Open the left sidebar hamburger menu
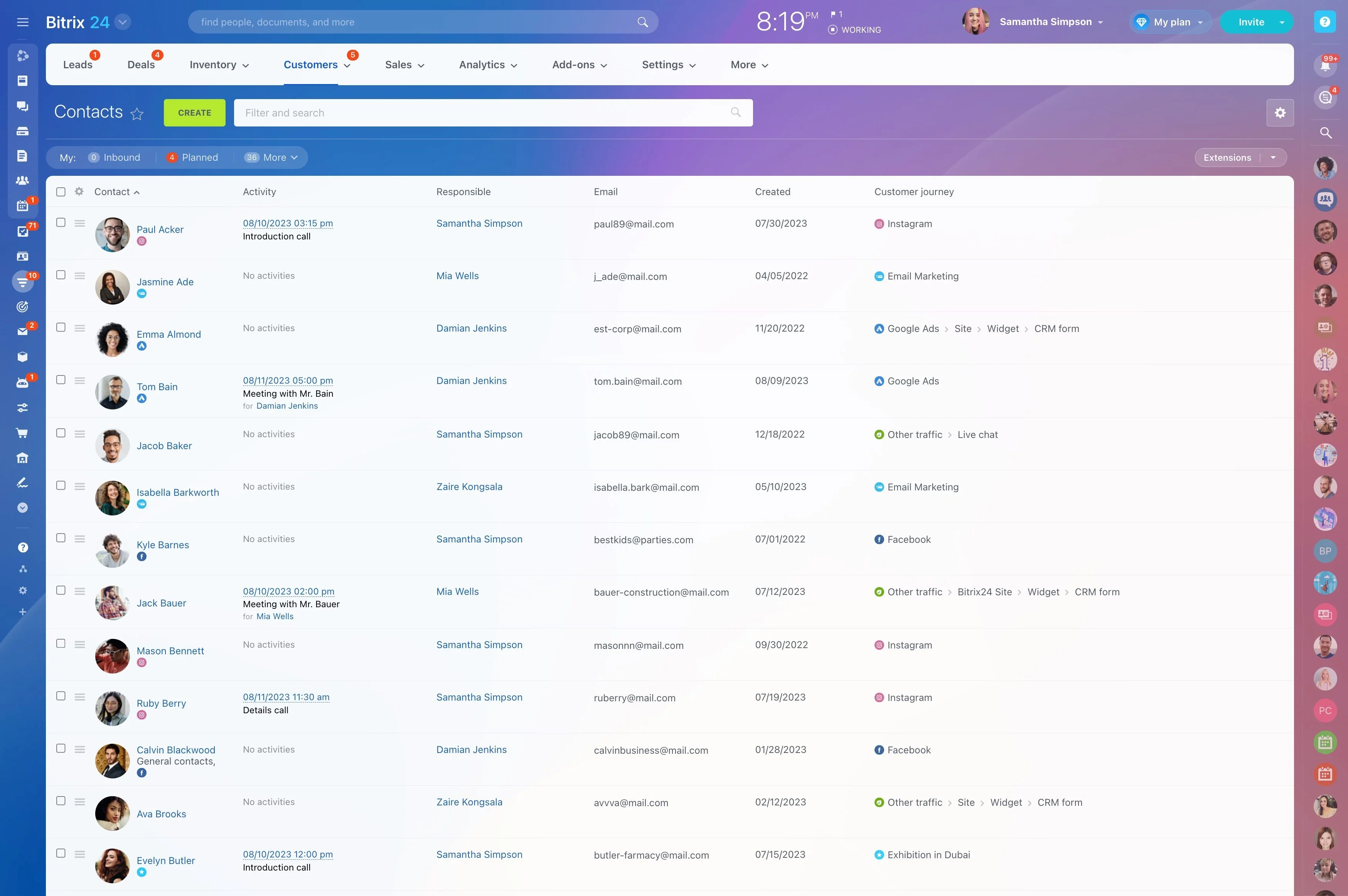Image resolution: width=1348 pixels, height=896 pixels. (23, 22)
